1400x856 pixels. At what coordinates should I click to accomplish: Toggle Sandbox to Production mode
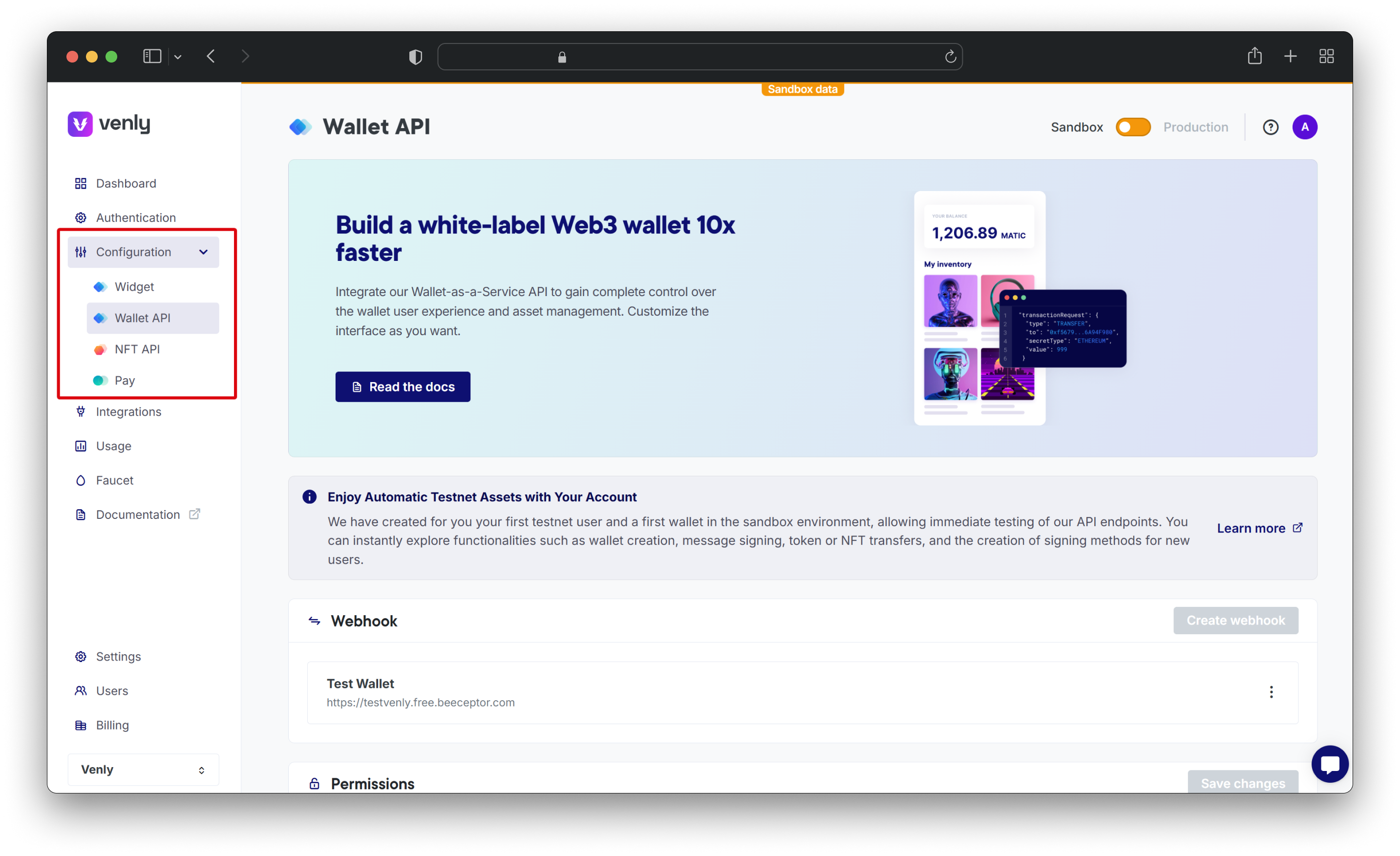(x=1132, y=127)
